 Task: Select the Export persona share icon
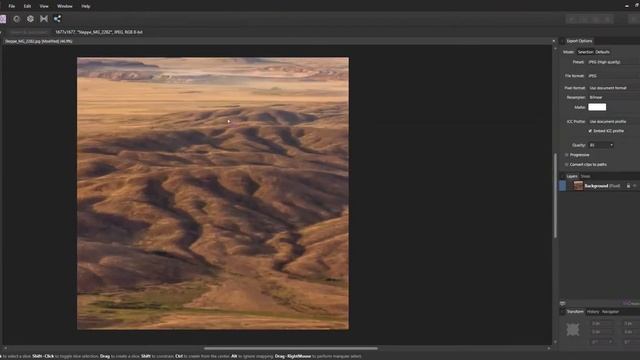[x=57, y=19]
